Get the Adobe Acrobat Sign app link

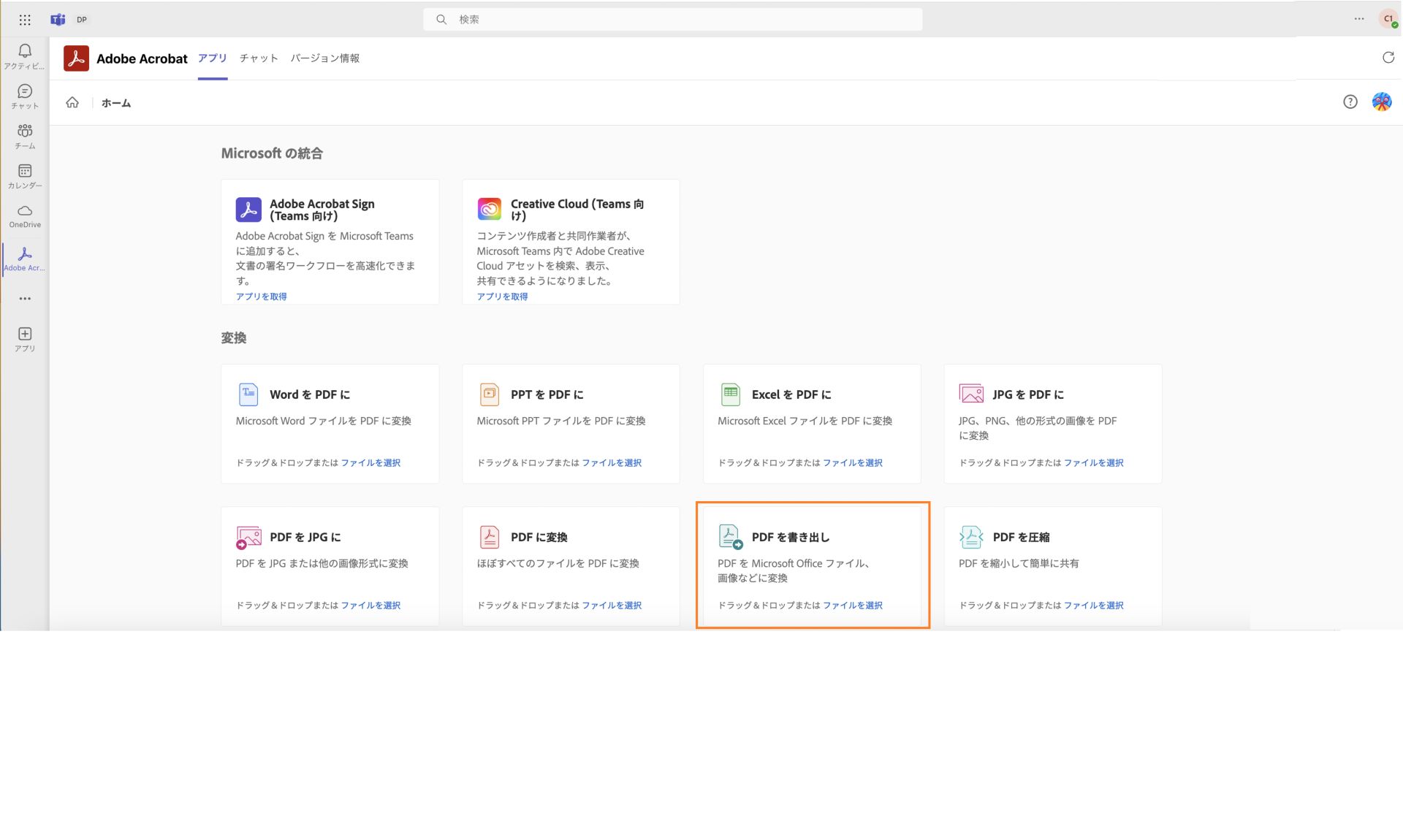(x=261, y=297)
